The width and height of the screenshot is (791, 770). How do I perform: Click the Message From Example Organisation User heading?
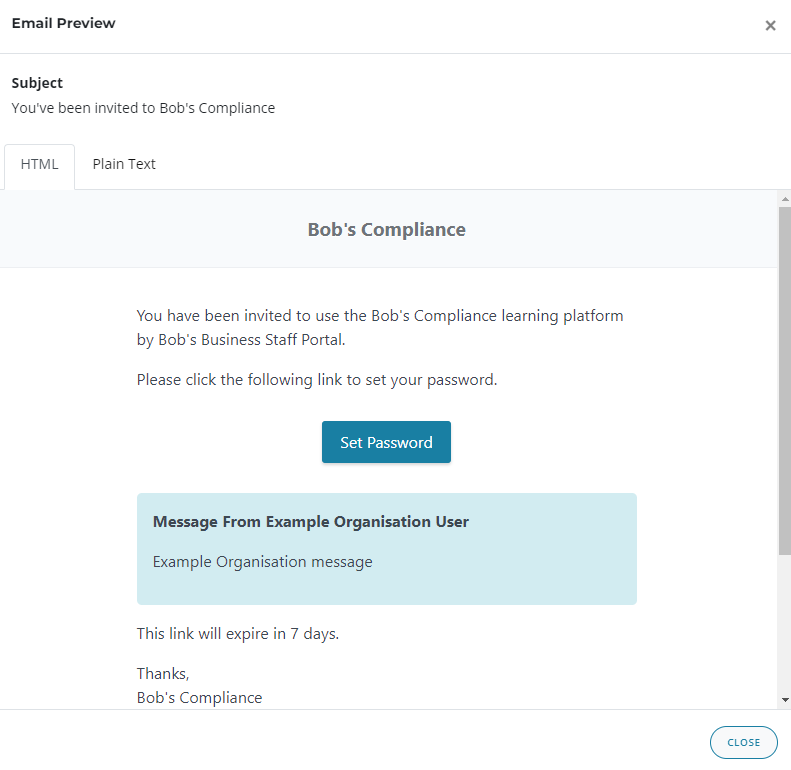point(311,522)
